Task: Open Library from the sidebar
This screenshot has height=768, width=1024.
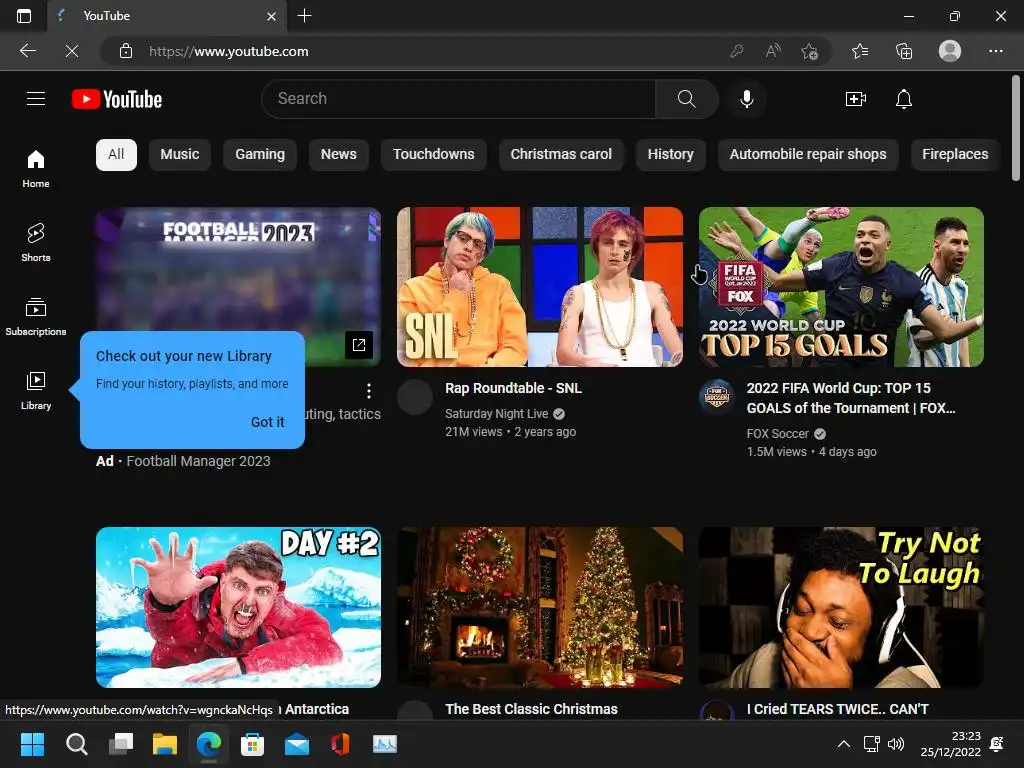Action: pyautogui.click(x=36, y=390)
